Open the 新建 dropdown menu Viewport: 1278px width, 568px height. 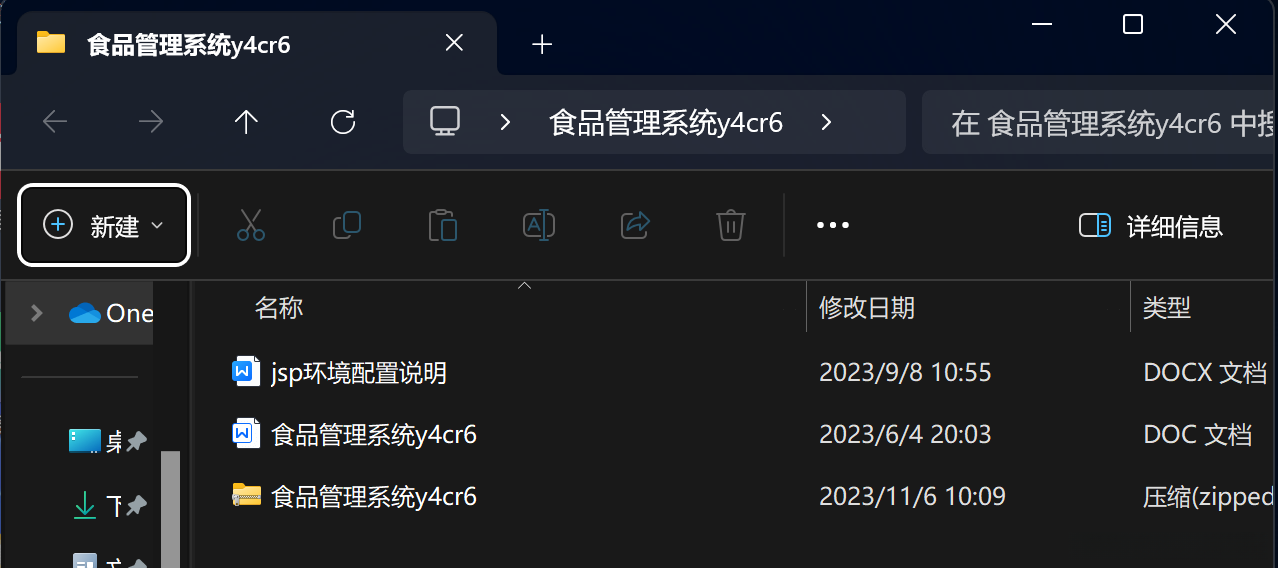click(x=104, y=226)
